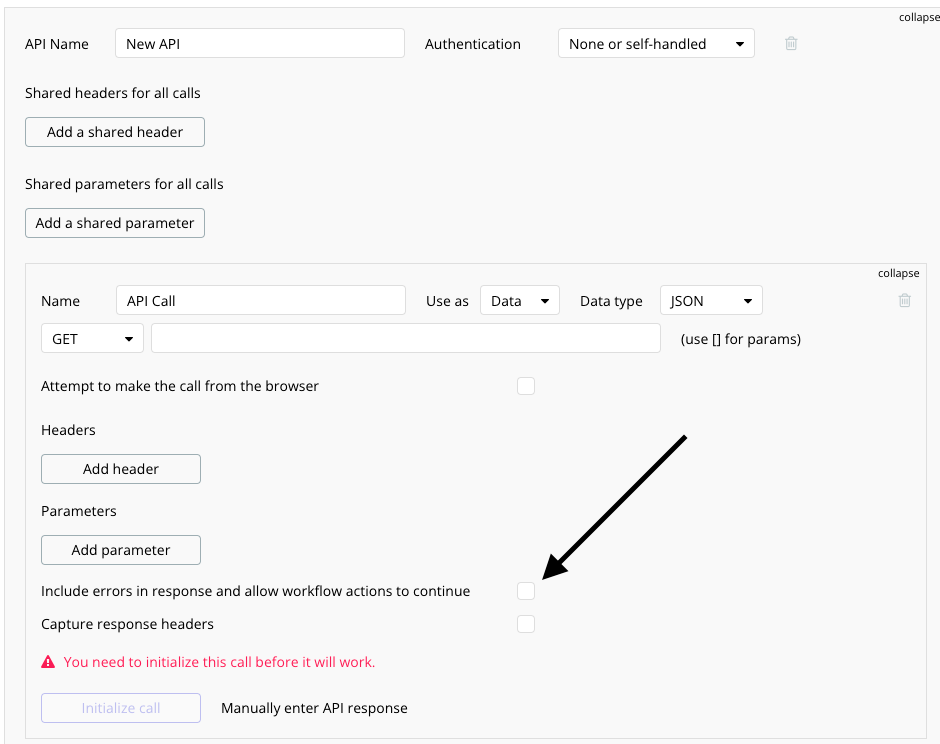Open Manually enter API response link
Image resolution: width=940 pixels, height=744 pixels.
coord(314,708)
